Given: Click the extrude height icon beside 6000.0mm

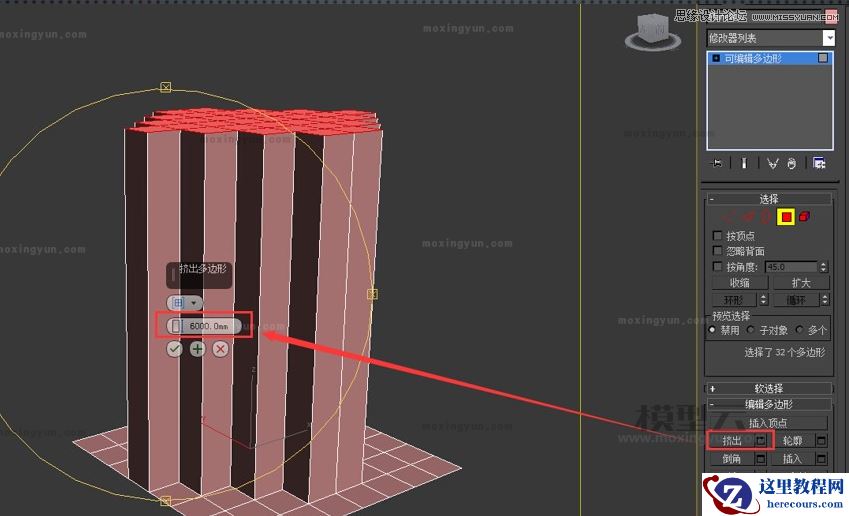Looking at the screenshot, I should coord(176,326).
